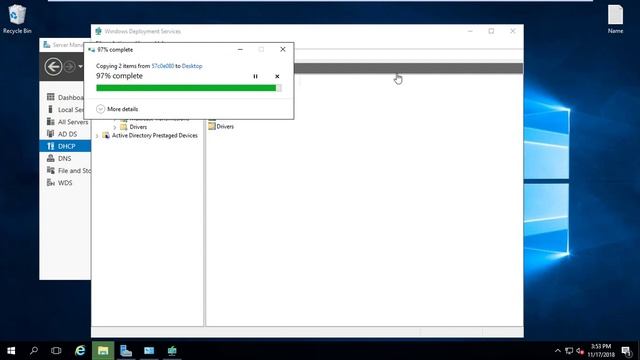Screen dimensions: 640x360
Task: Select the DNS role in Server Manager
Action: [x=65, y=158]
